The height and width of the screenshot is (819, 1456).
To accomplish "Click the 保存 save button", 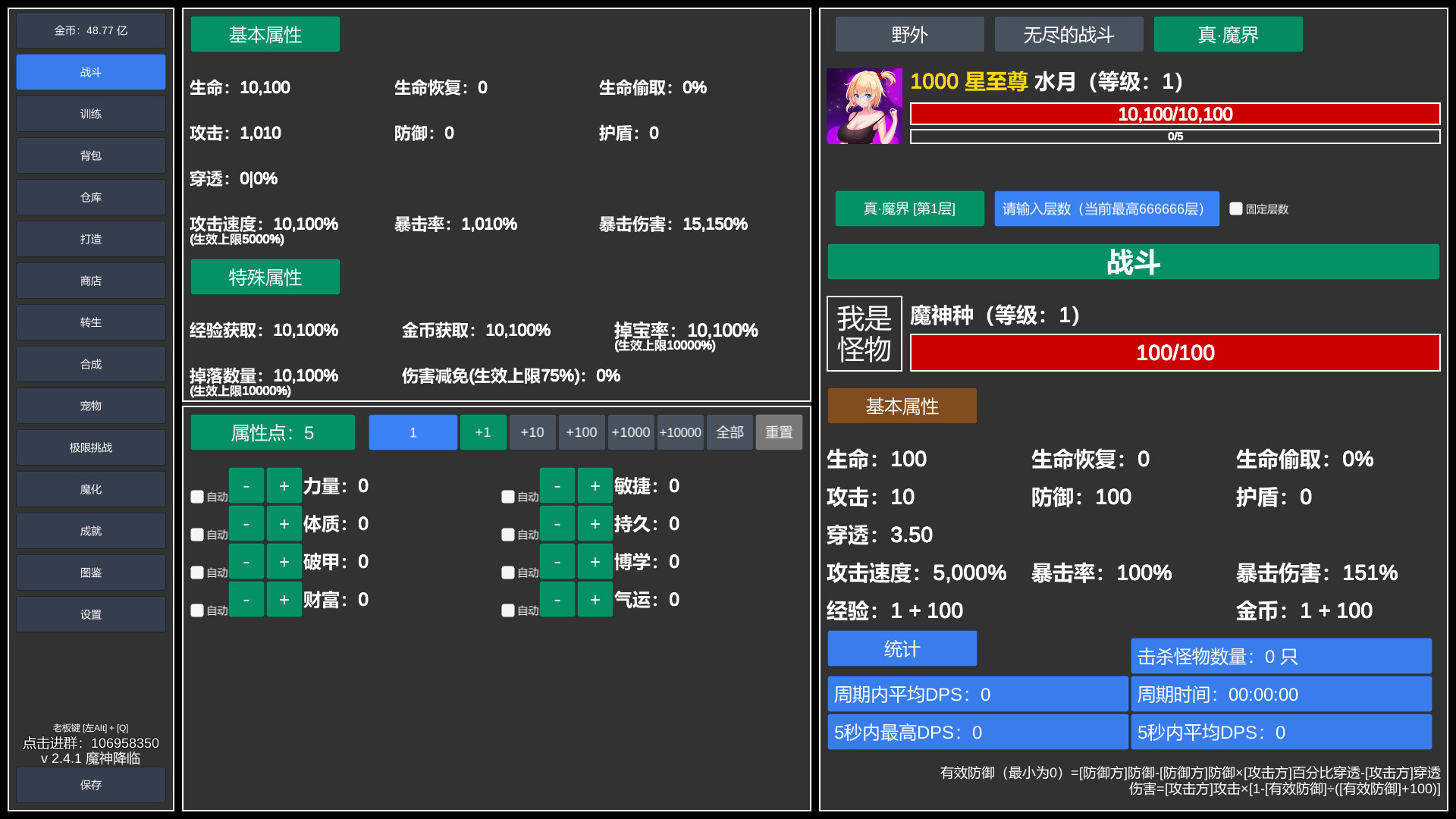I will pos(90,785).
